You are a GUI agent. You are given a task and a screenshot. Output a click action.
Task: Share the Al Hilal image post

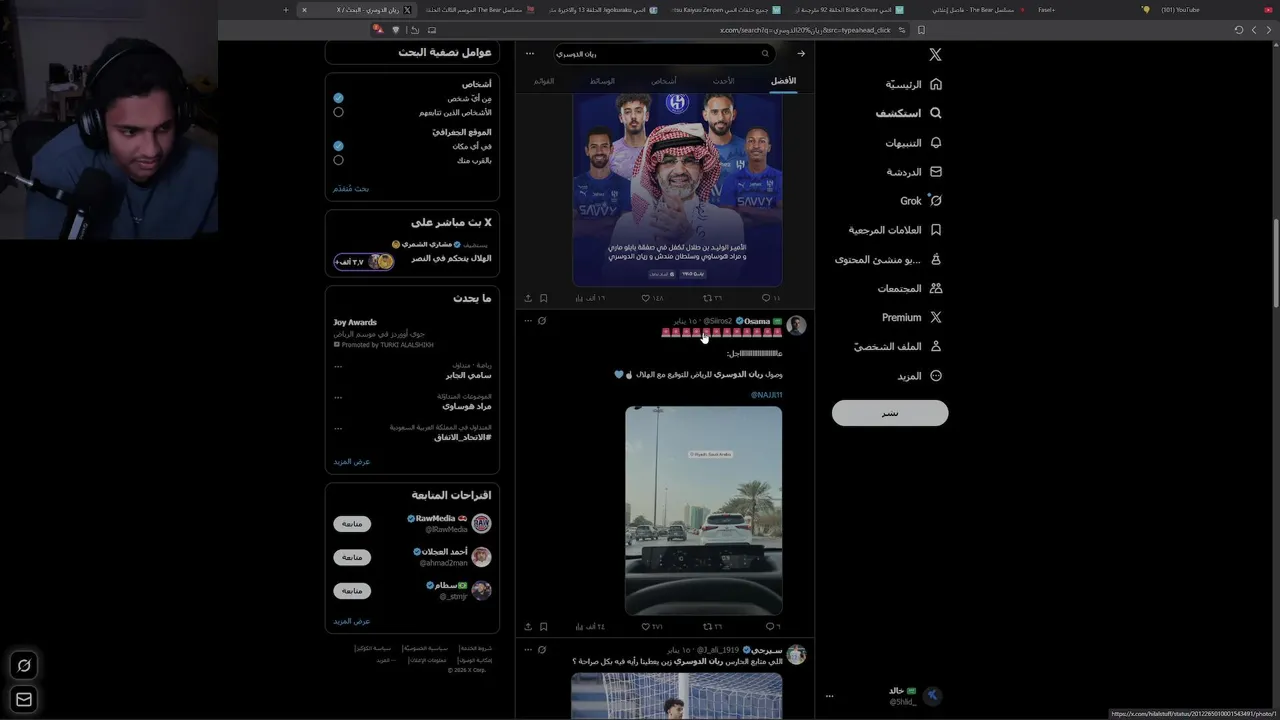pyautogui.click(x=528, y=298)
